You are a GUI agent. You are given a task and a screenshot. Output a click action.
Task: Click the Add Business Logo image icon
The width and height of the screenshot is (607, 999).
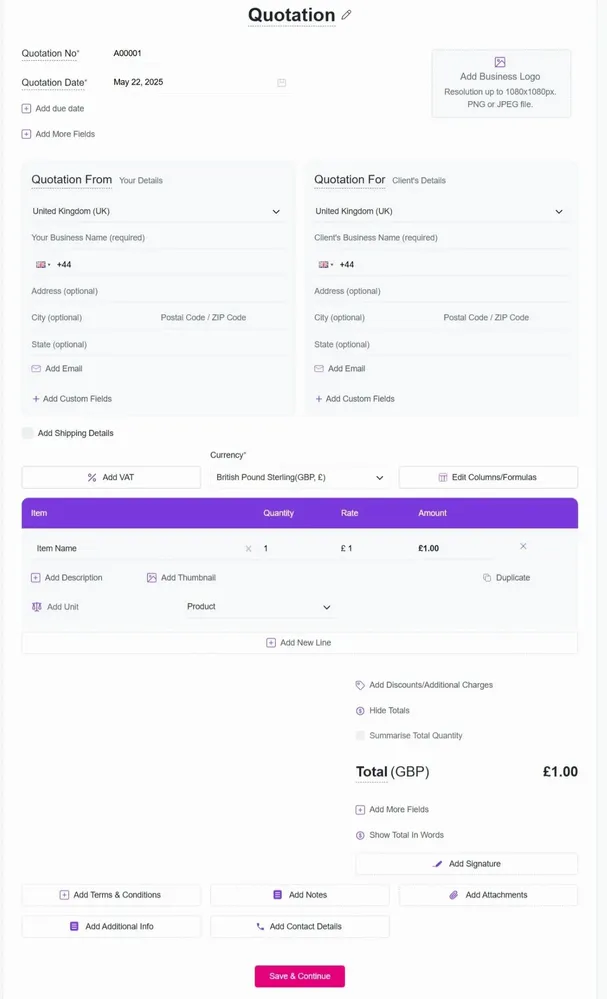tap(500, 62)
